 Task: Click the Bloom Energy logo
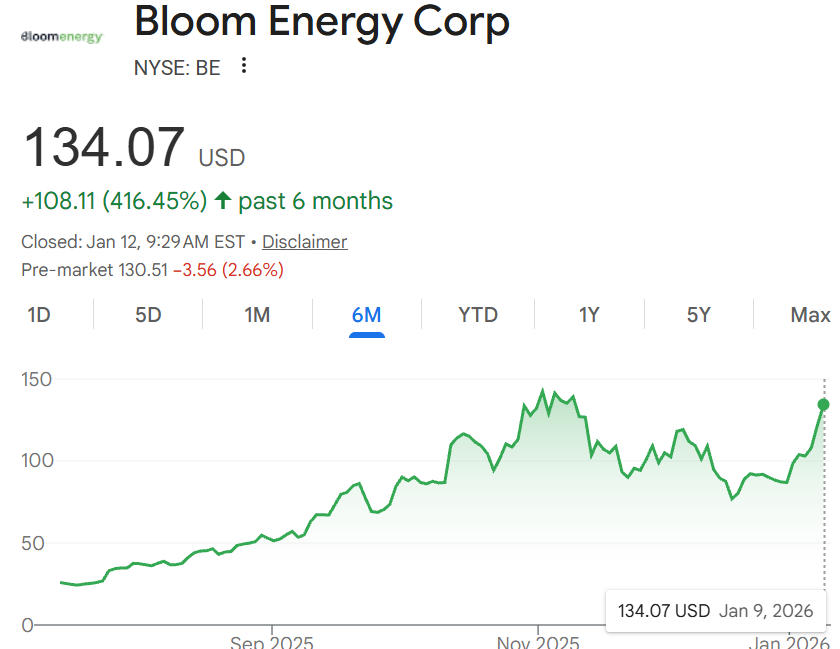(x=62, y=37)
